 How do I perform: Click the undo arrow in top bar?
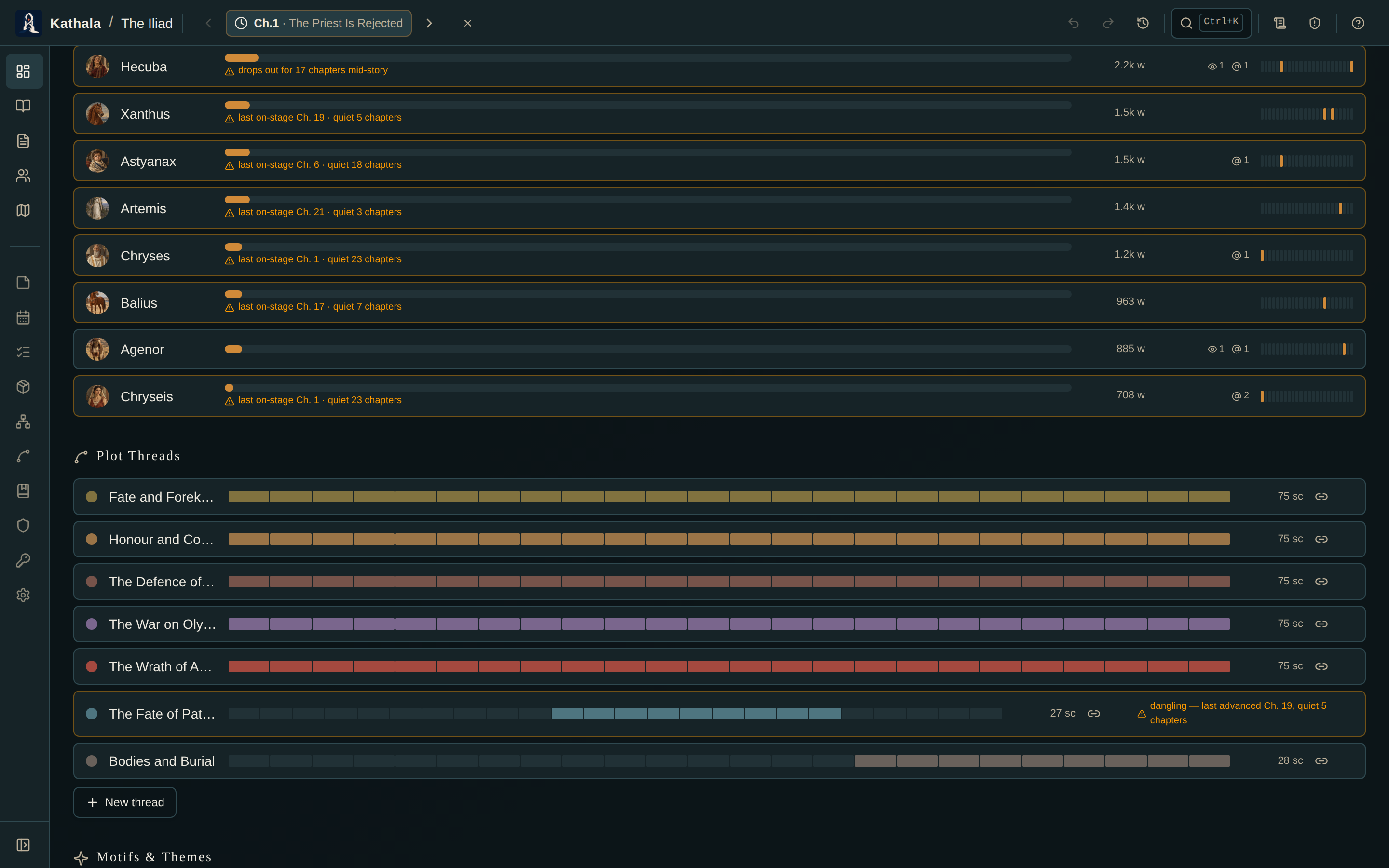tap(1073, 23)
